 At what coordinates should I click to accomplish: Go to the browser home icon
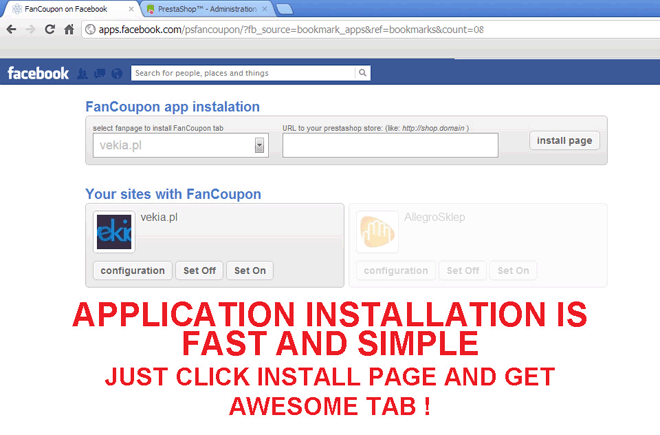coord(69,29)
